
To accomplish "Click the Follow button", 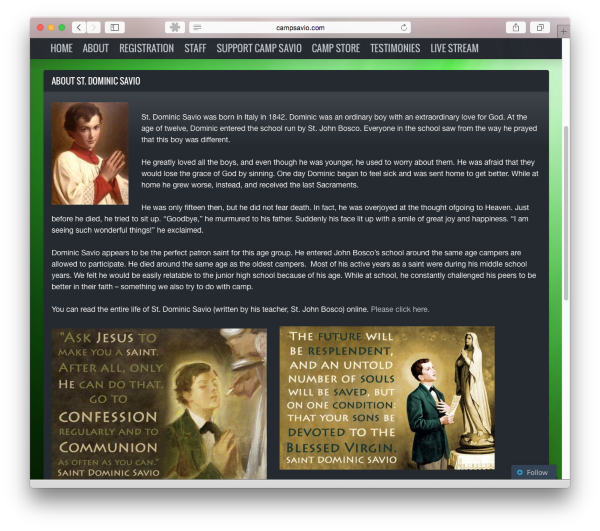I will pos(533,472).
